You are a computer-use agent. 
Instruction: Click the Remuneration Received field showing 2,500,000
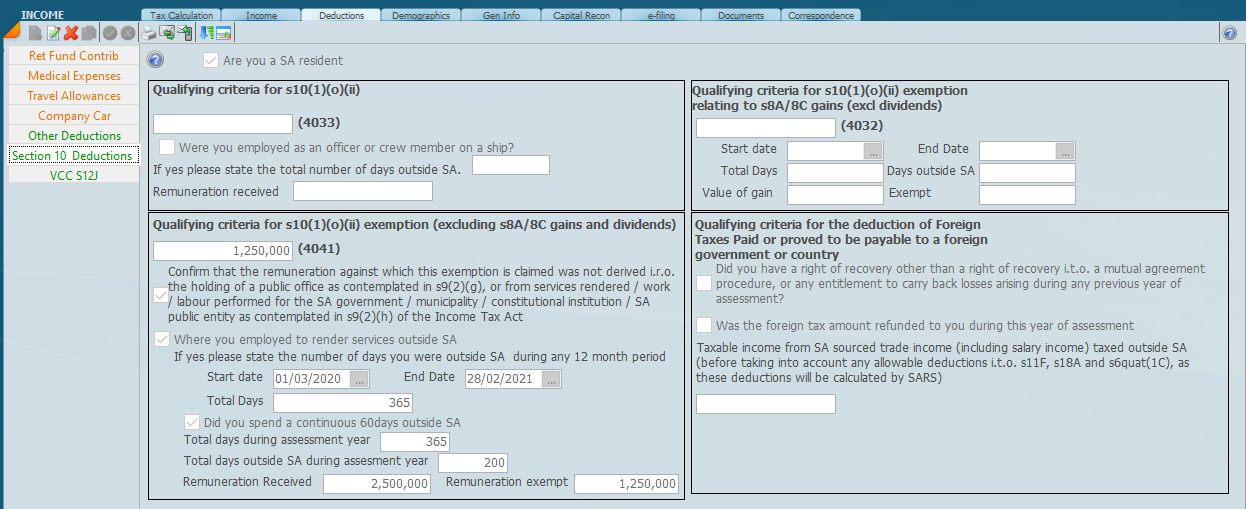pyautogui.click(x=376, y=484)
